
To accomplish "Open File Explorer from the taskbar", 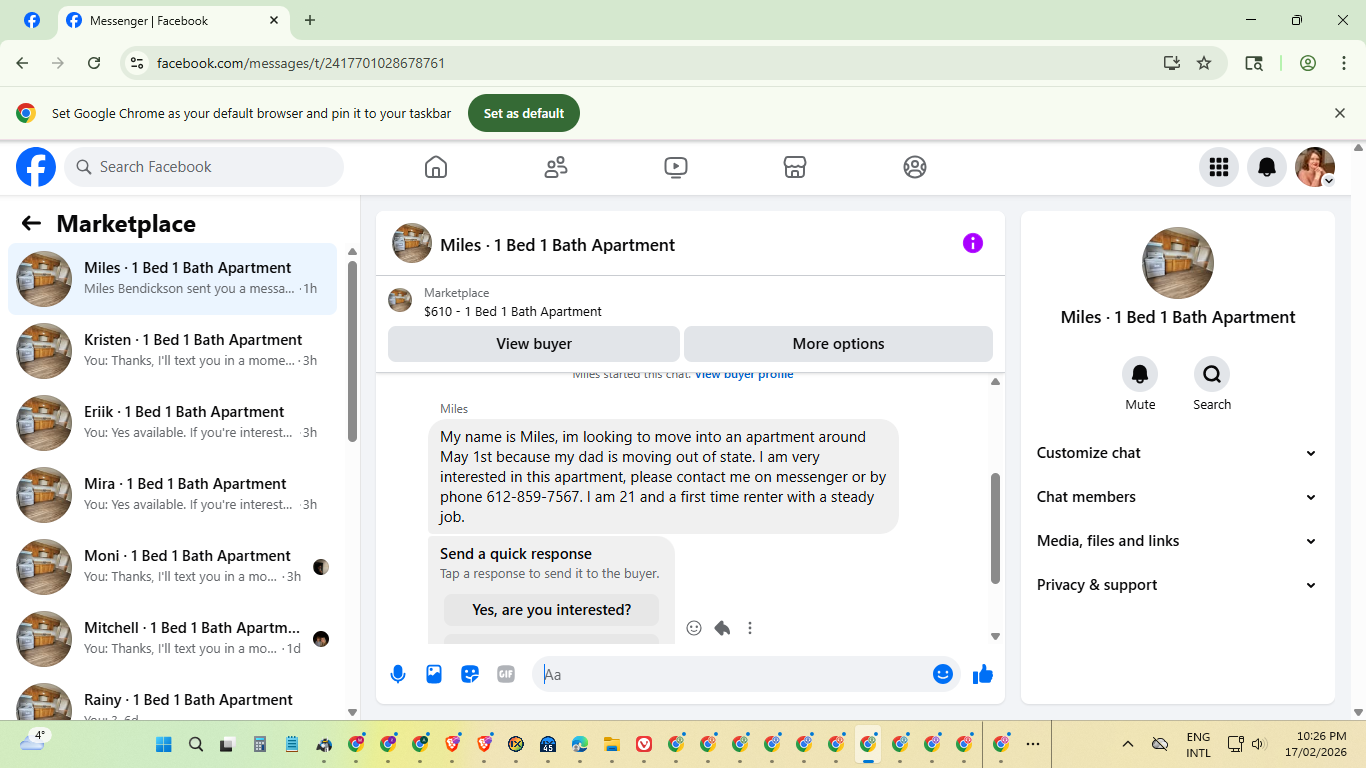I will pyautogui.click(x=612, y=744).
